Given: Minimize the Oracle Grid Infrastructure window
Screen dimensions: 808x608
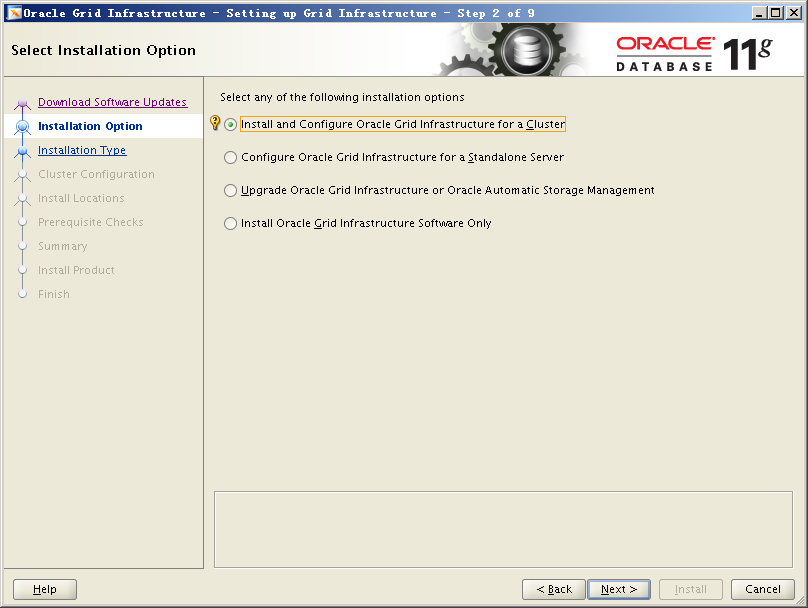Looking at the screenshot, I should (x=759, y=13).
